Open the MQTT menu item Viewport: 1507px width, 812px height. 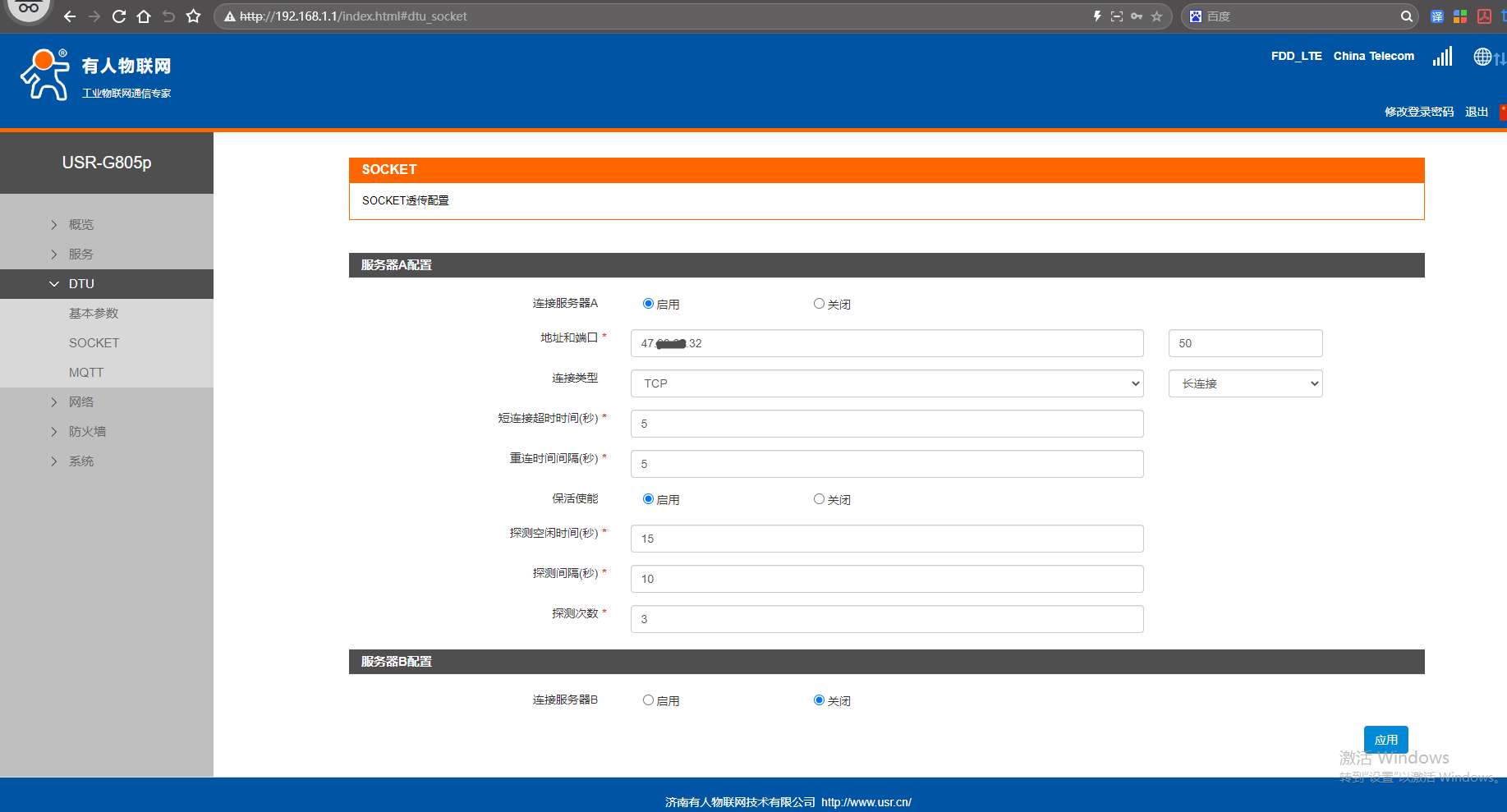click(x=86, y=373)
